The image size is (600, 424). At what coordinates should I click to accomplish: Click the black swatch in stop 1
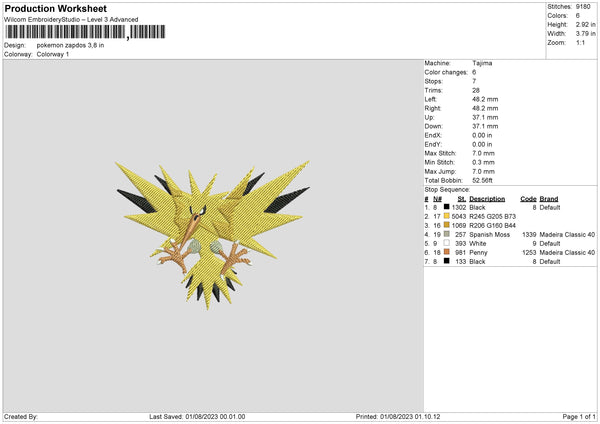click(x=446, y=207)
